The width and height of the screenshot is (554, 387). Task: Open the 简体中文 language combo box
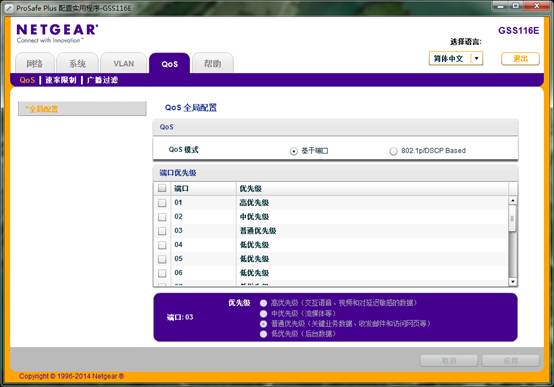pyautogui.click(x=456, y=59)
